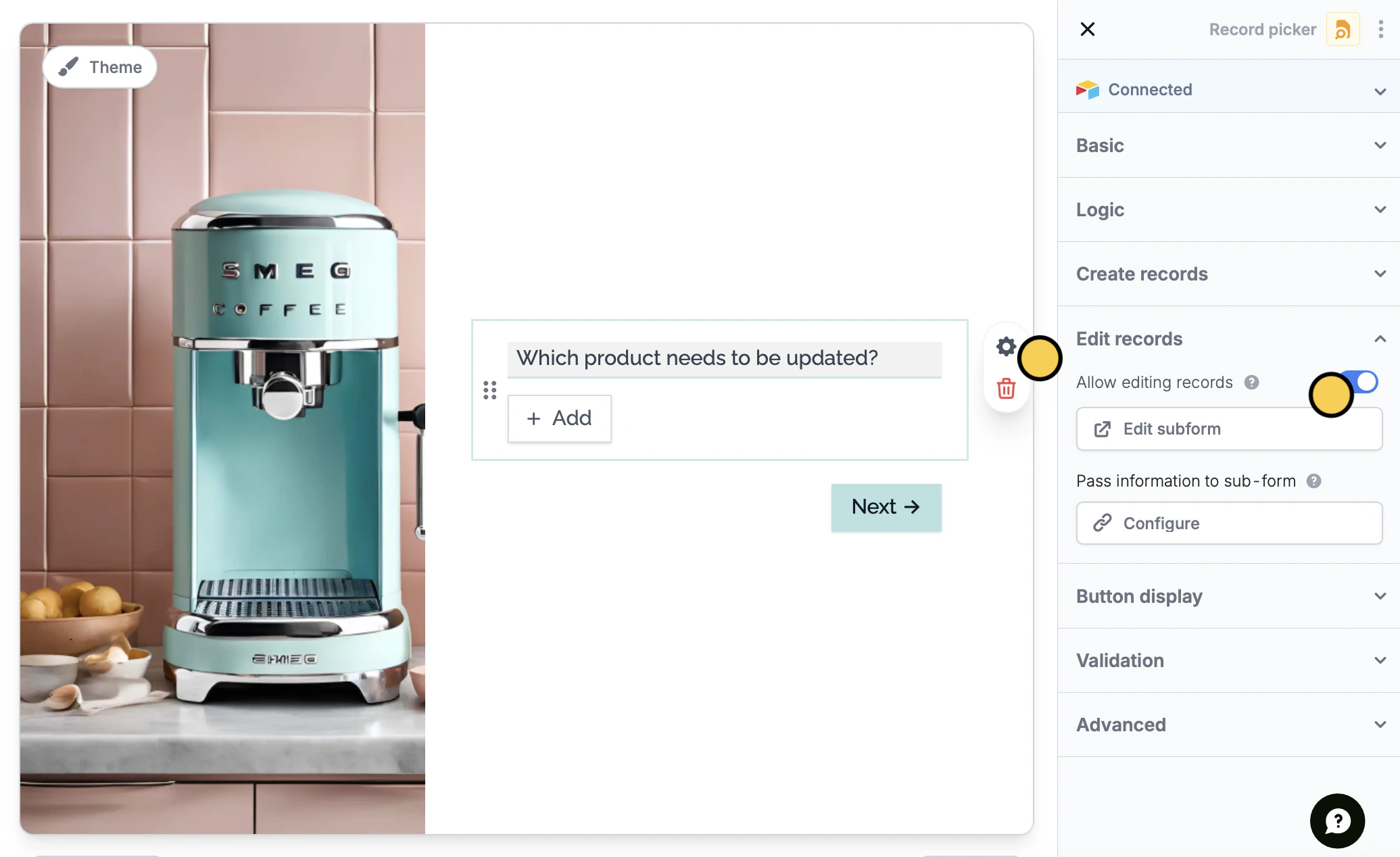This screenshot has width=1400, height=857.
Task: Open the Theme button
Action: (x=100, y=67)
